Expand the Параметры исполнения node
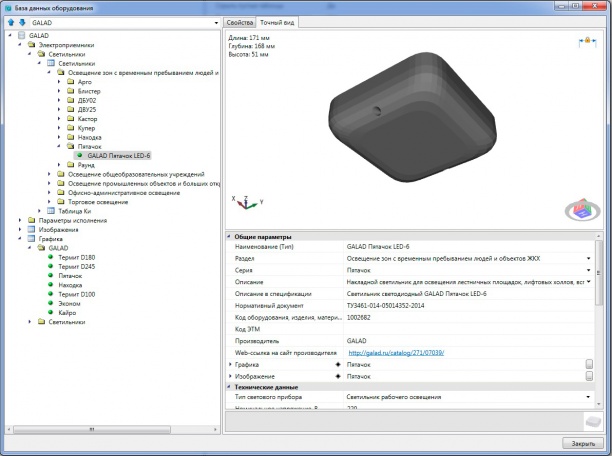The image size is (612, 456). (x=21, y=220)
